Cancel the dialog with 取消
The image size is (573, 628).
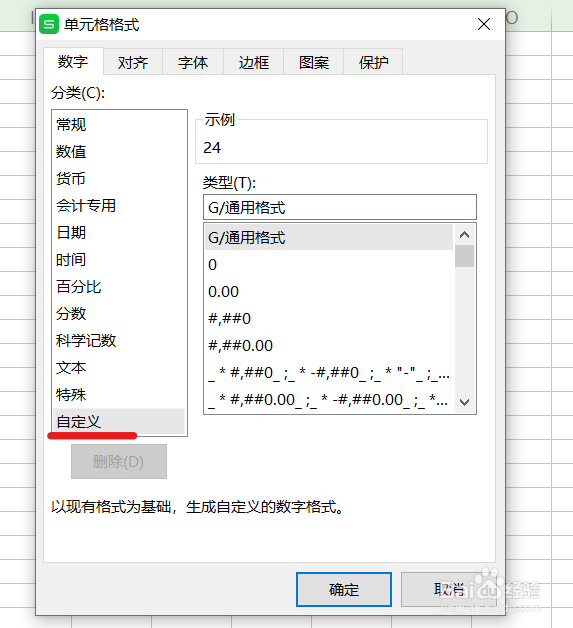[448, 590]
